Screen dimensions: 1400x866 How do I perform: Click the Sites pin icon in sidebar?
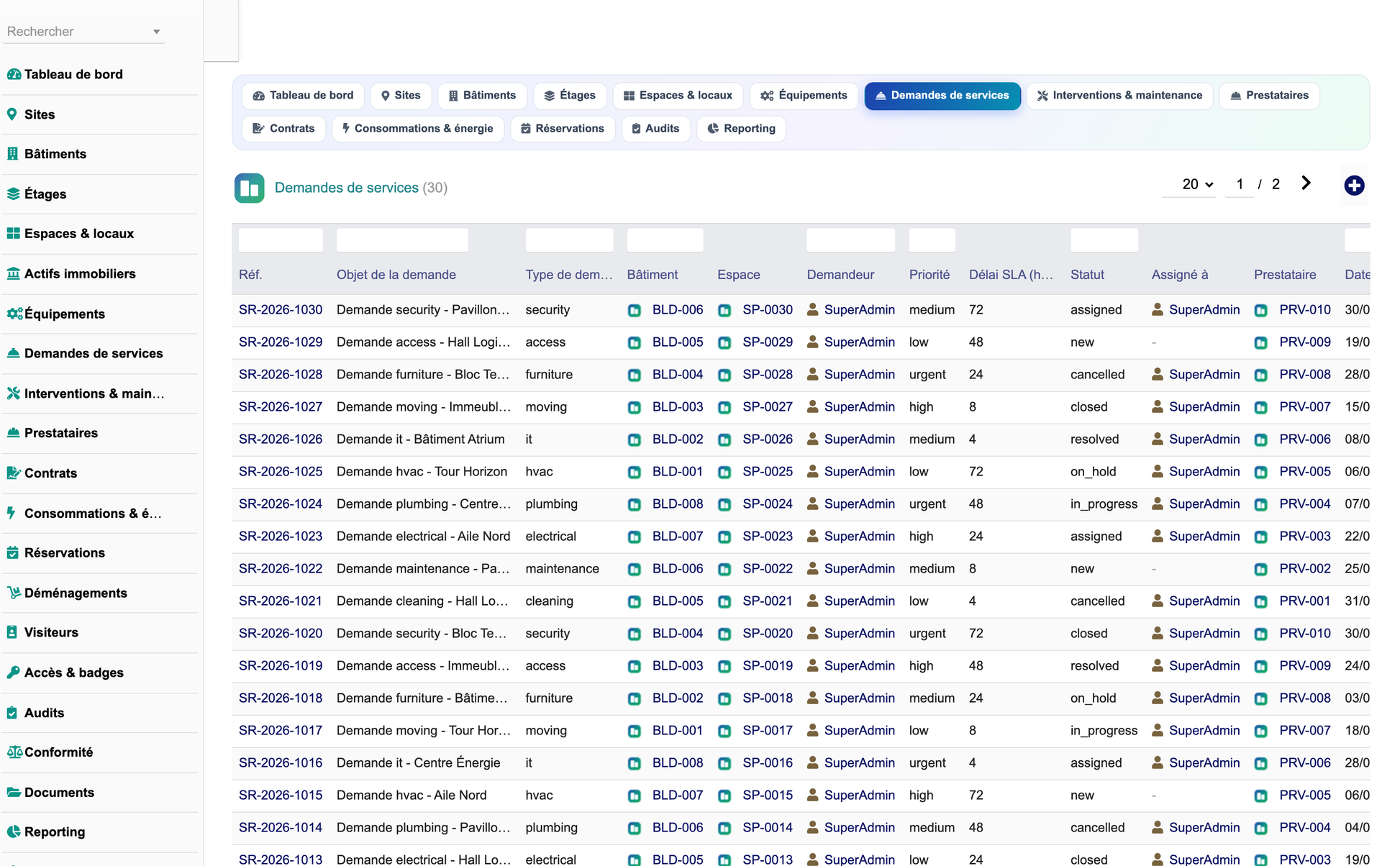tap(12, 114)
